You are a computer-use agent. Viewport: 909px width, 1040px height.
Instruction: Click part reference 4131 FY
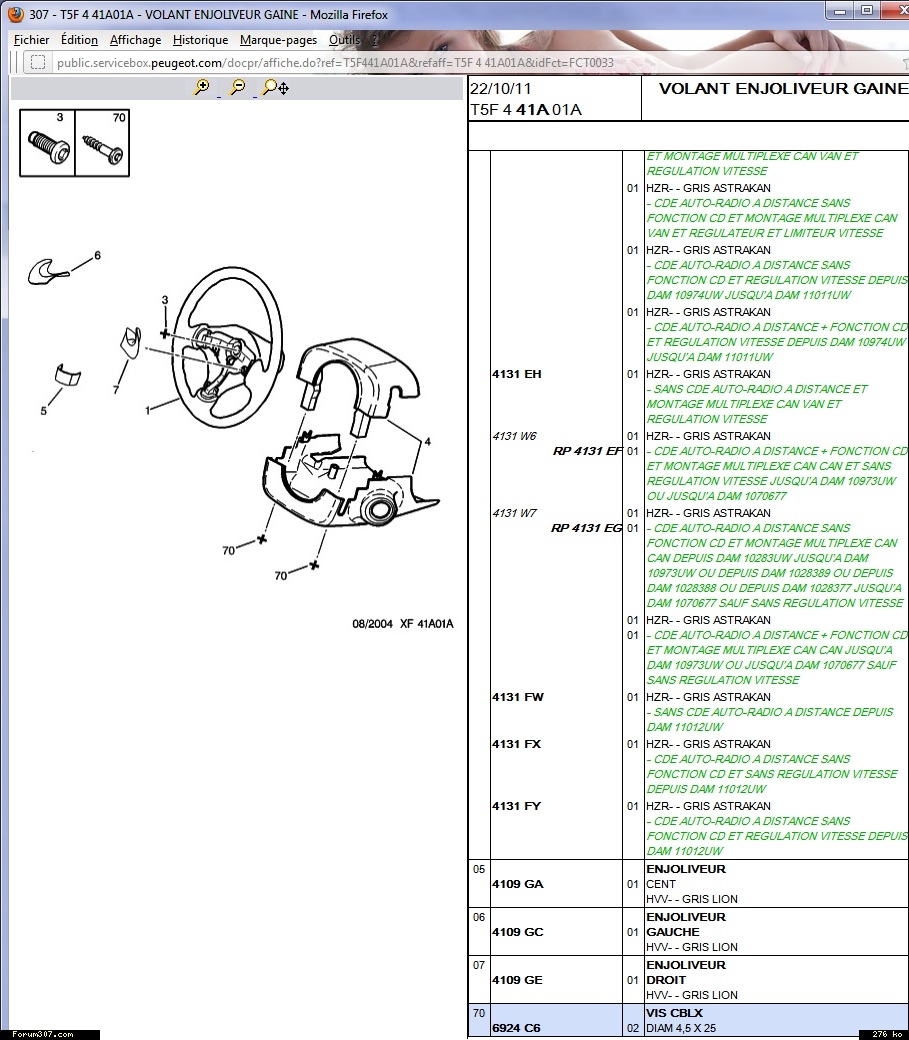516,806
